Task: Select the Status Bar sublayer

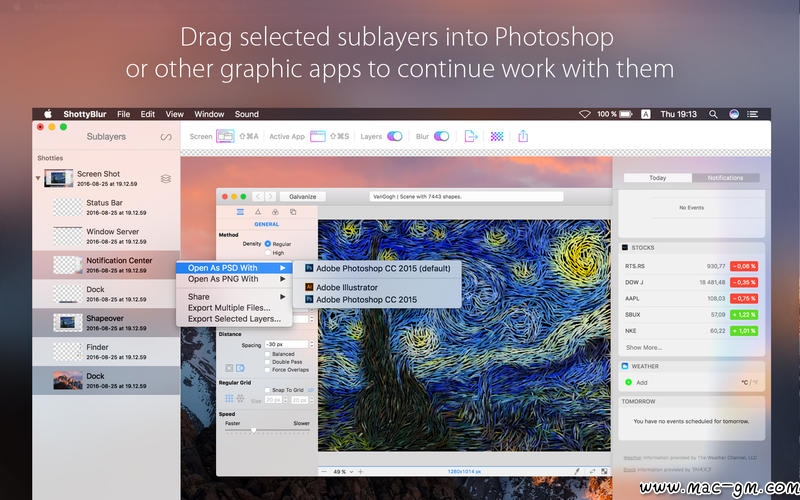Action: click(106, 207)
